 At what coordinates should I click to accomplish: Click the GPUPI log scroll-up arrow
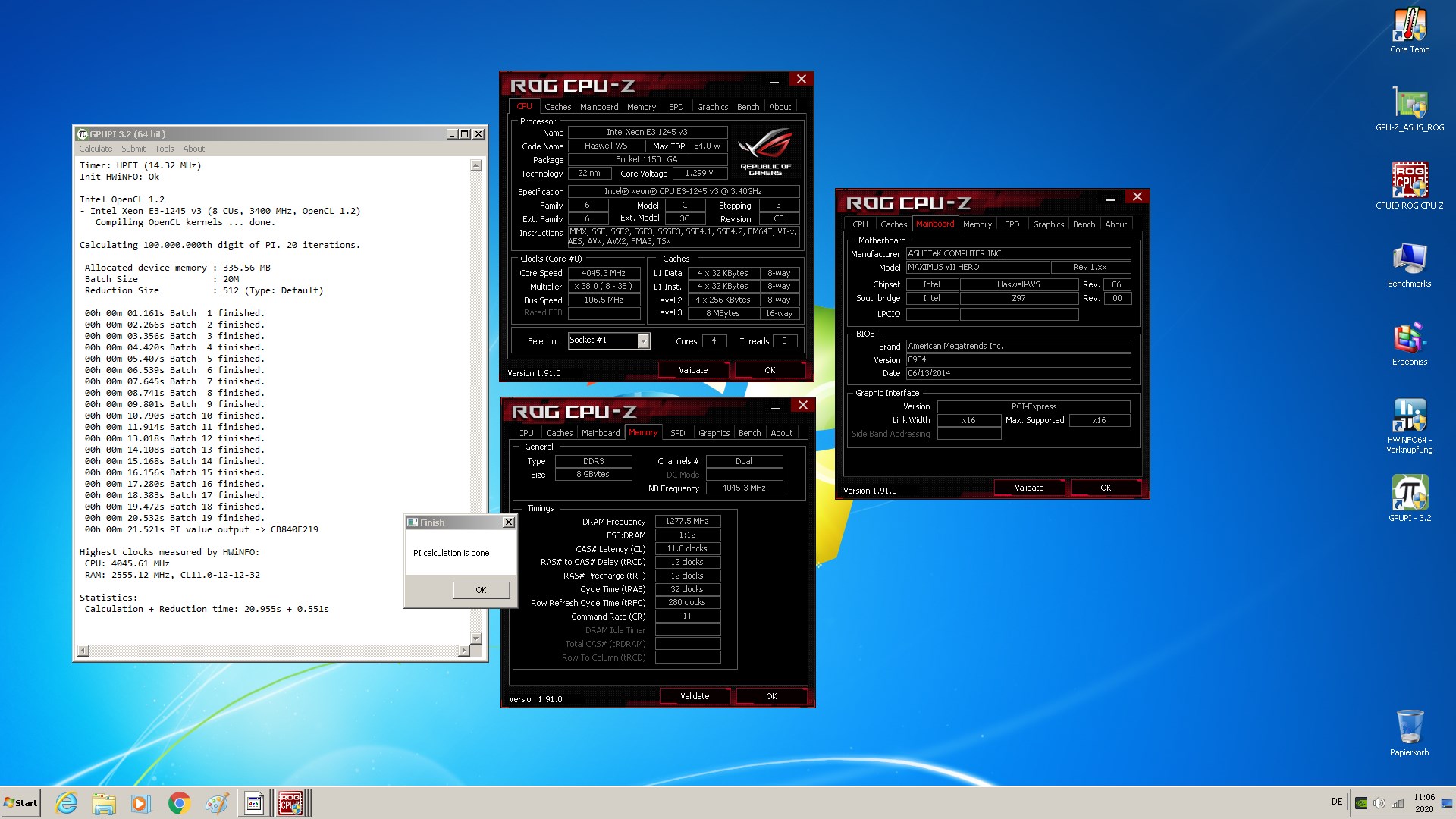coord(476,165)
